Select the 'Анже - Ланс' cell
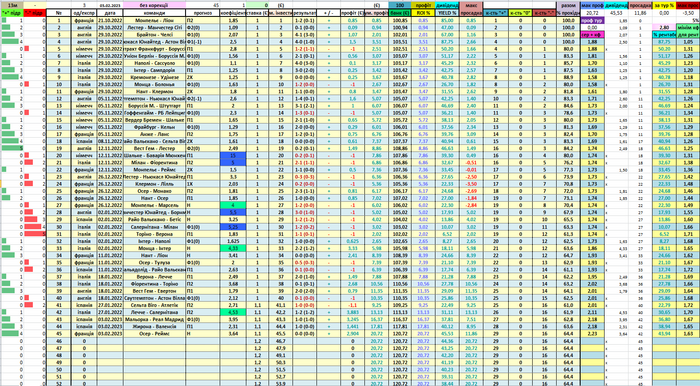 point(154,134)
